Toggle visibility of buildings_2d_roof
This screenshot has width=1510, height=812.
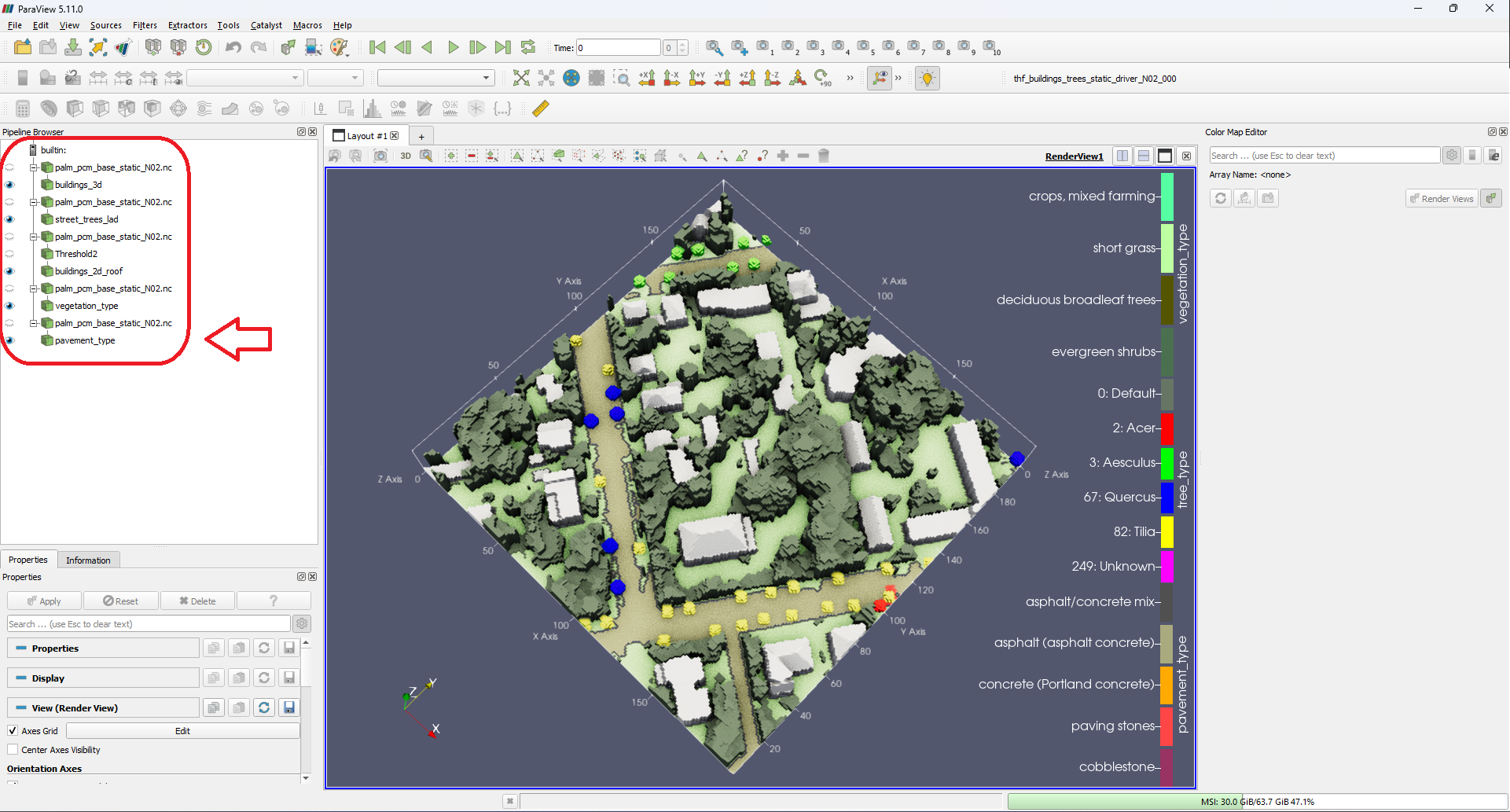(9, 271)
